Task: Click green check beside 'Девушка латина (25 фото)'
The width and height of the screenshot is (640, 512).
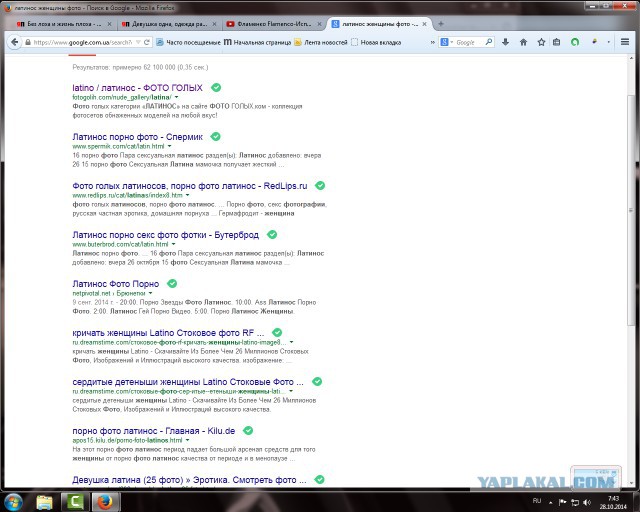Action: [x=320, y=479]
